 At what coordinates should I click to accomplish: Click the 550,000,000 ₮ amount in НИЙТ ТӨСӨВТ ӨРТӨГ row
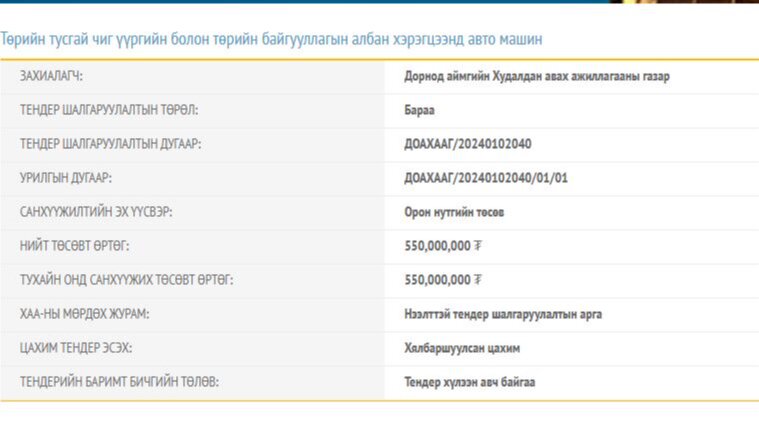click(443, 246)
